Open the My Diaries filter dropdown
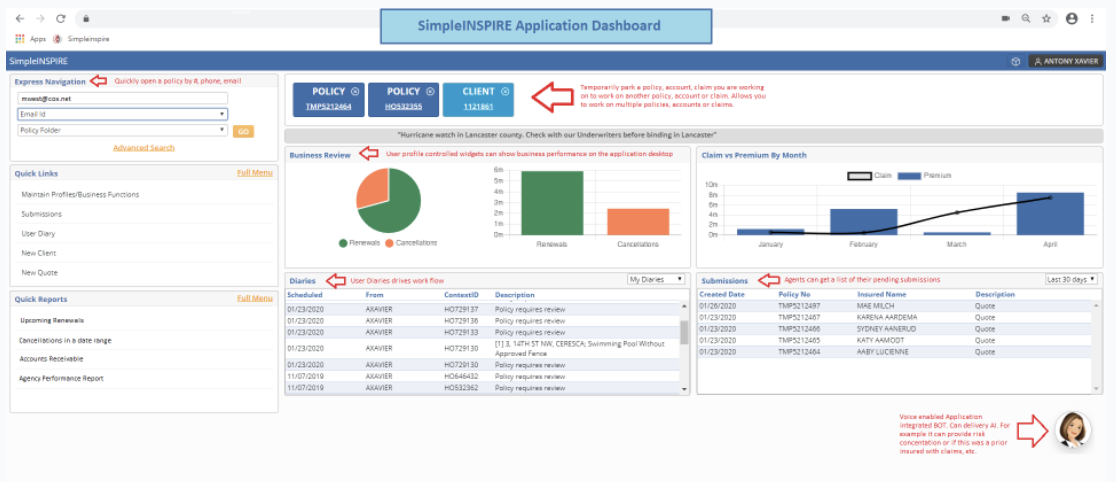The height and width of the screenshot is (482, 1116). tap(656, 279)
